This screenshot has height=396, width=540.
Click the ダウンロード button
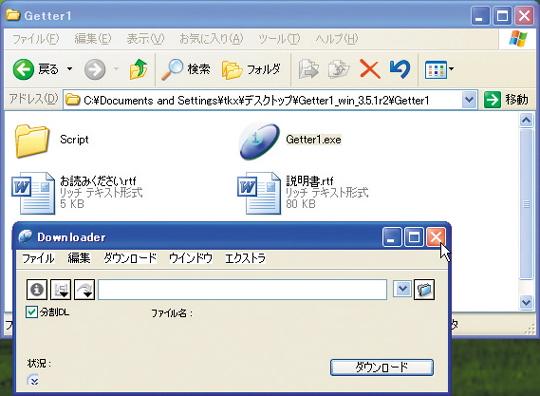point(382,367)
